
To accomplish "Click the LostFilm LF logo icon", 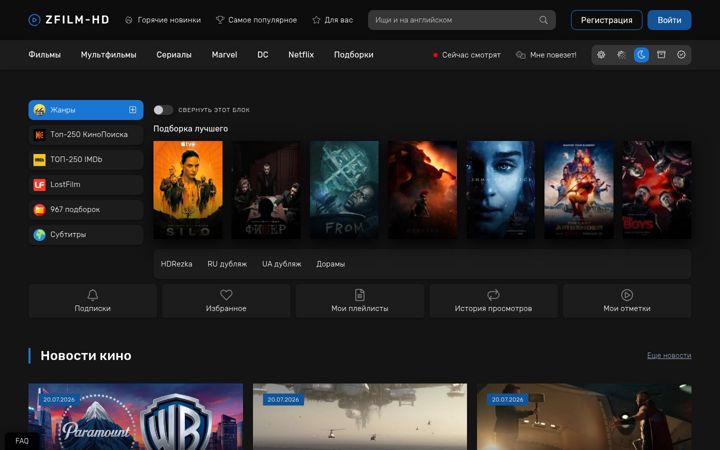I will click(39, 185).
